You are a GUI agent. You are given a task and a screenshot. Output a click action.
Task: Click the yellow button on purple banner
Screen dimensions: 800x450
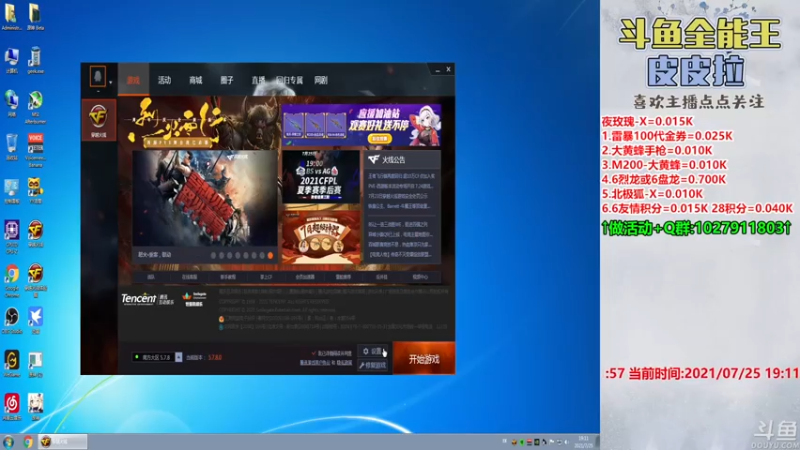tap(380, 138)
